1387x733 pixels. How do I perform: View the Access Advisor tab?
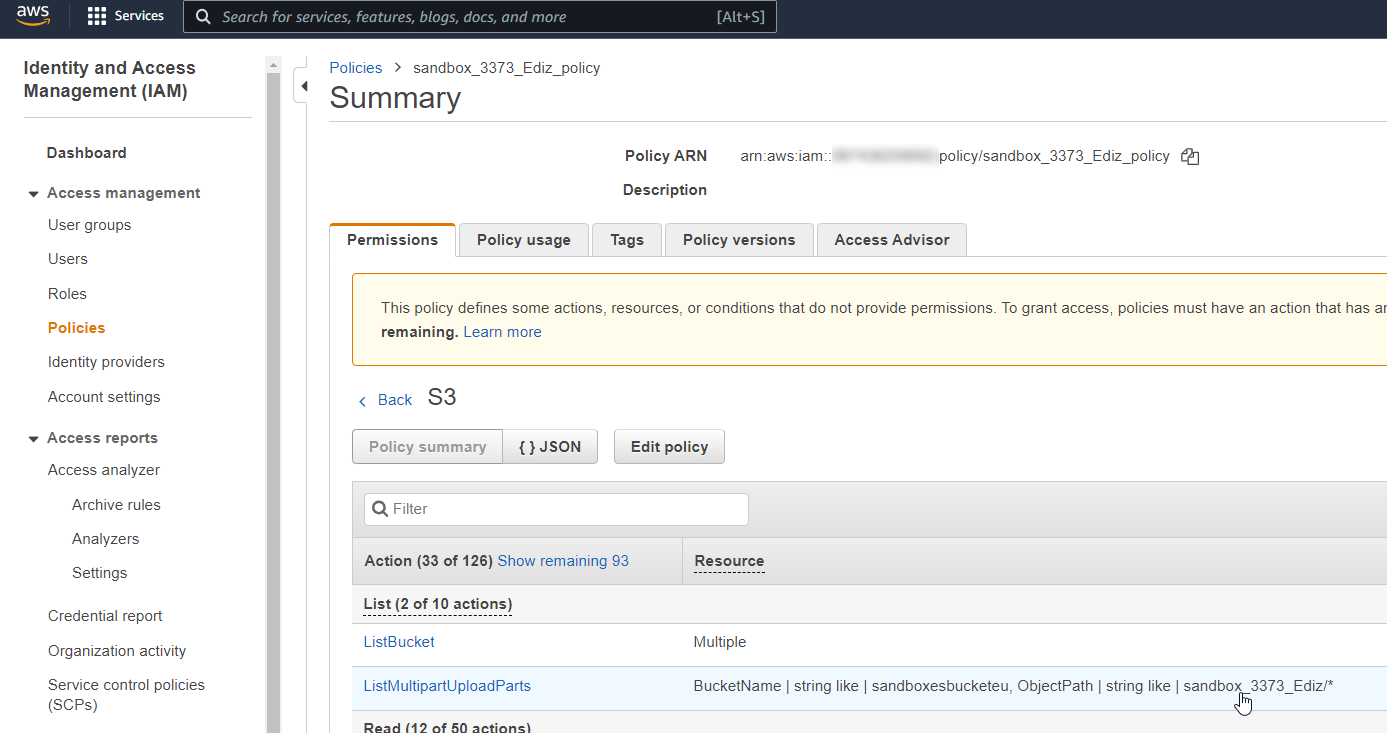[x=891, y=240]
